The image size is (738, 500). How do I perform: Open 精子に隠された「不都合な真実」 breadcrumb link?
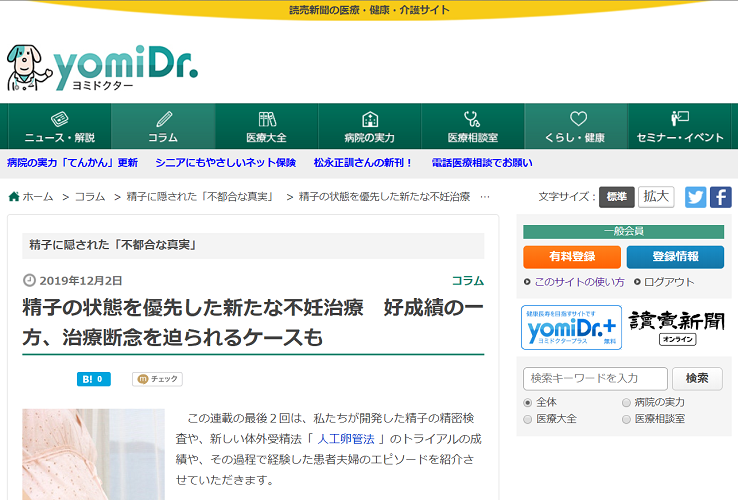pyautogui.click(x=201, y=197)
